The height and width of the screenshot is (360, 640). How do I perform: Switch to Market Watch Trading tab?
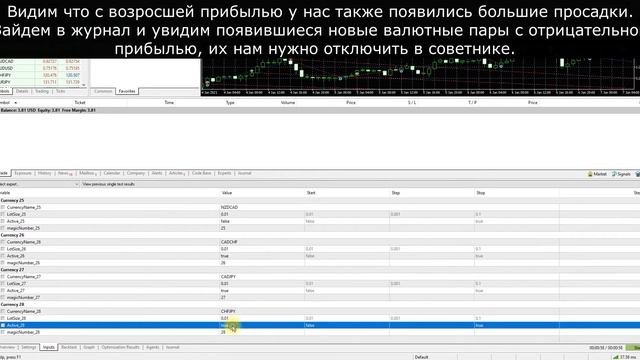coord(42,91)
